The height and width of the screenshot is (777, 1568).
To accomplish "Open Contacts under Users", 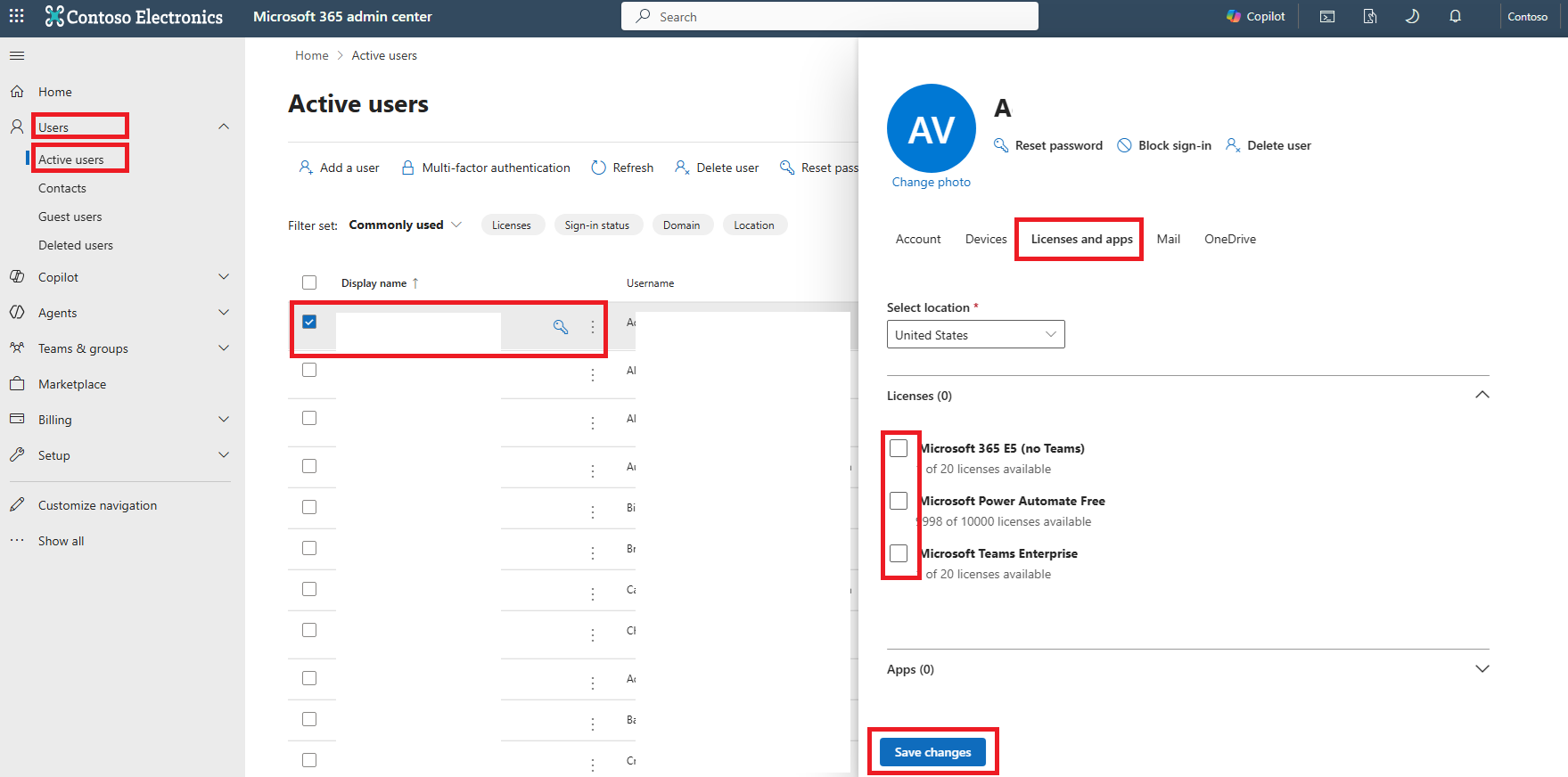I will [62, 188].
